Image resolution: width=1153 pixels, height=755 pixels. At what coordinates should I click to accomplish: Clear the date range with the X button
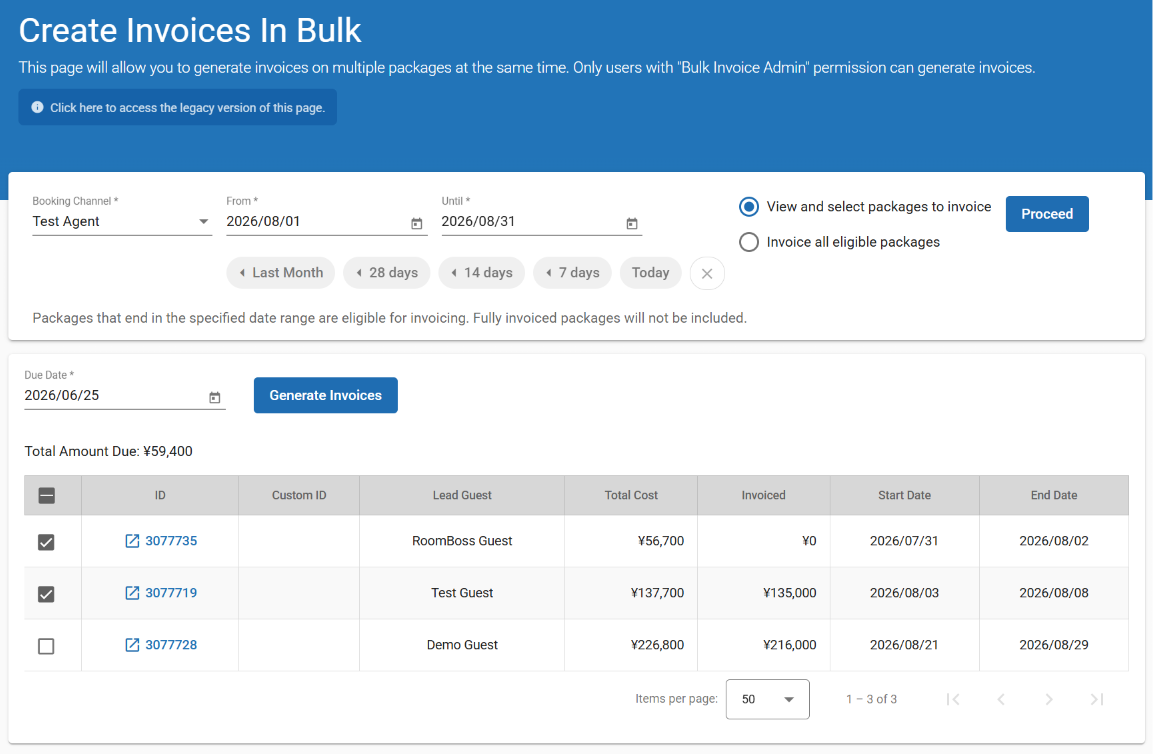pos(707,273)
